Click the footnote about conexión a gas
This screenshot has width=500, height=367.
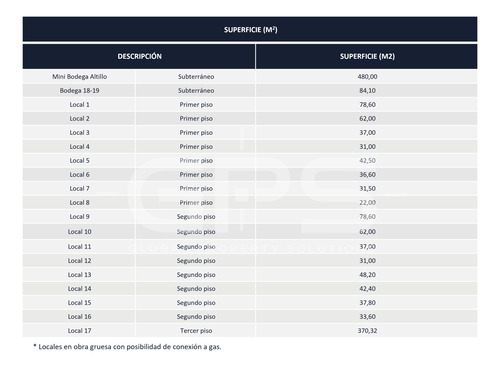[x=127, y=347]
